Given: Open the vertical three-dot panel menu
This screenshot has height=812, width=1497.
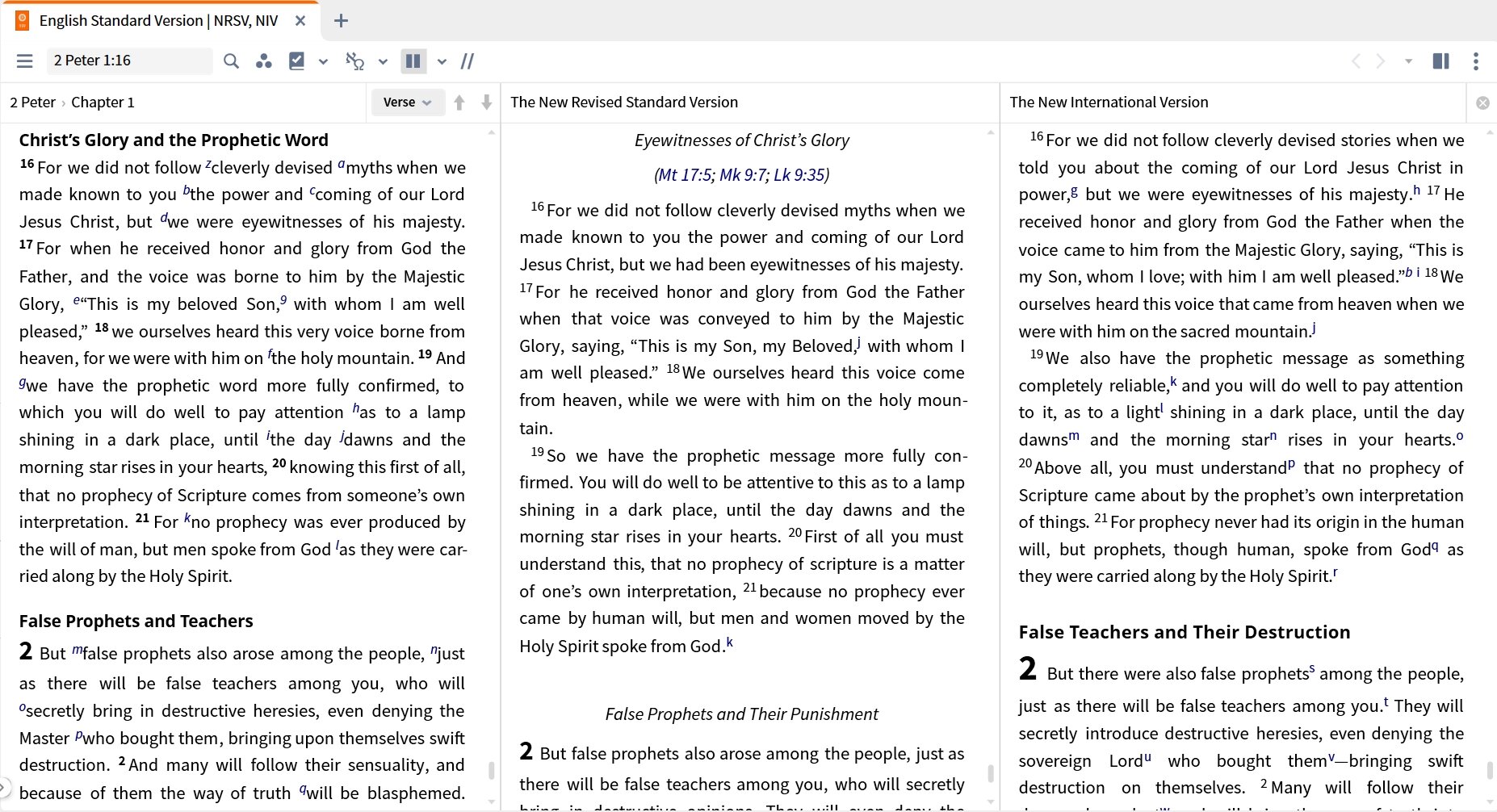Looking at the screenshot, I should (1476, 61).
